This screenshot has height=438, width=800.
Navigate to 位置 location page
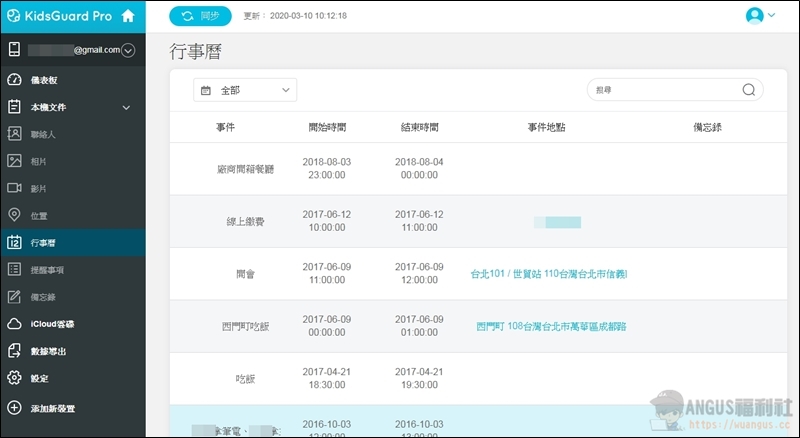click(38, 215)
